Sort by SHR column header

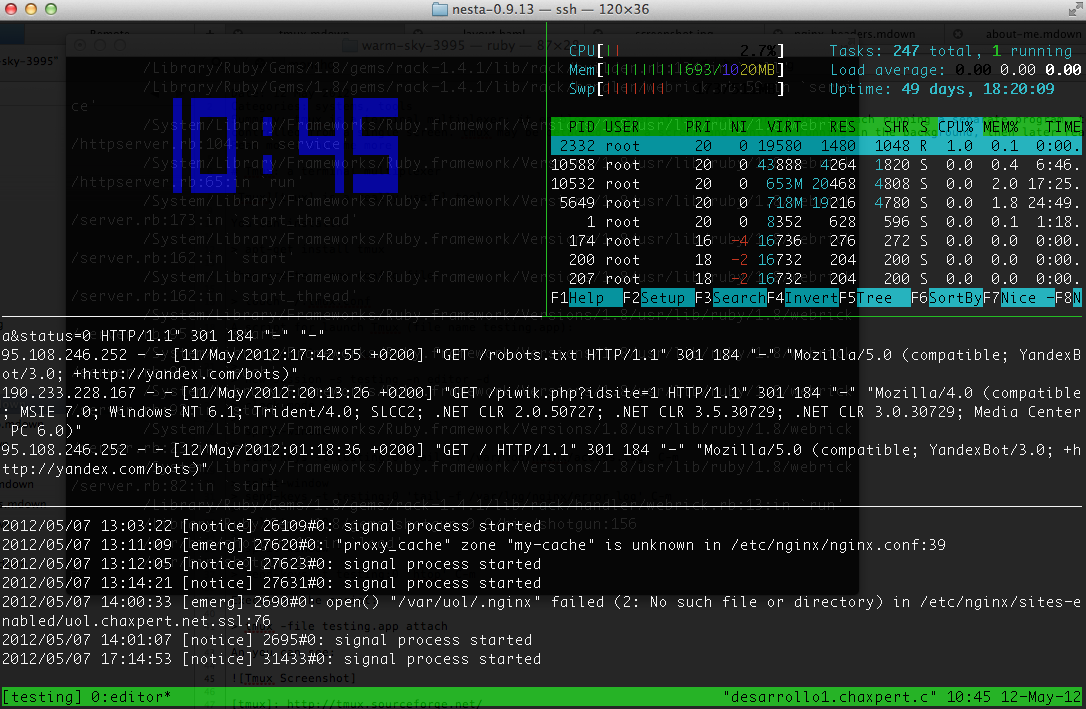[x=896, y=127]
